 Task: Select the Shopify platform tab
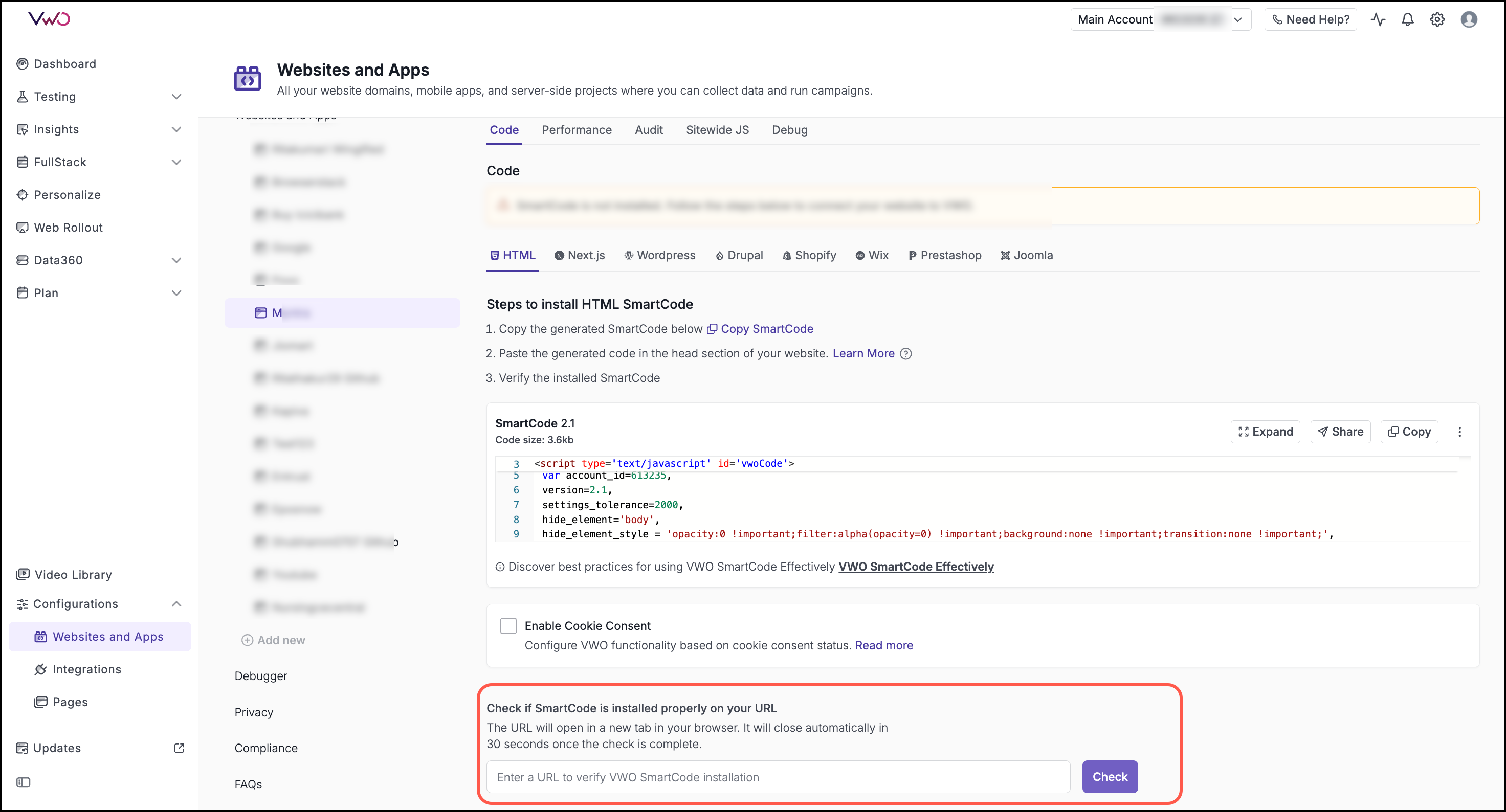click(809, 255)
